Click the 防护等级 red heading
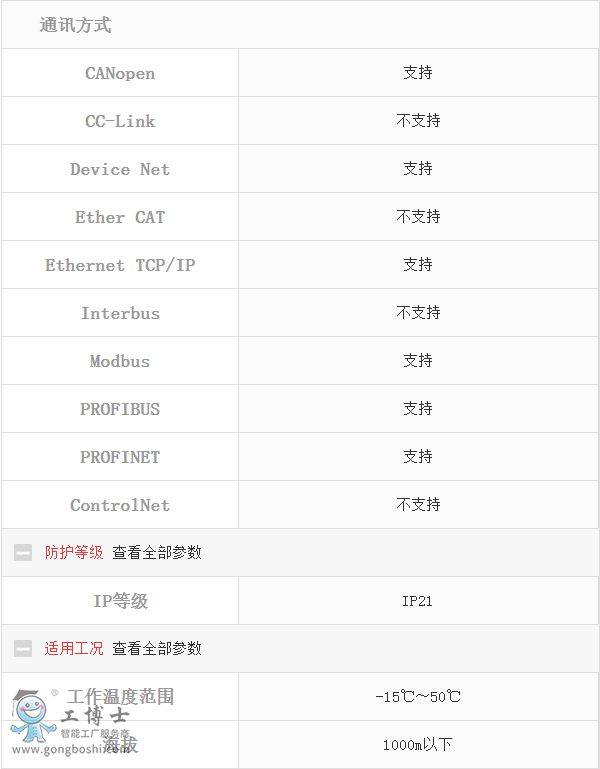 tap(74, 553)
